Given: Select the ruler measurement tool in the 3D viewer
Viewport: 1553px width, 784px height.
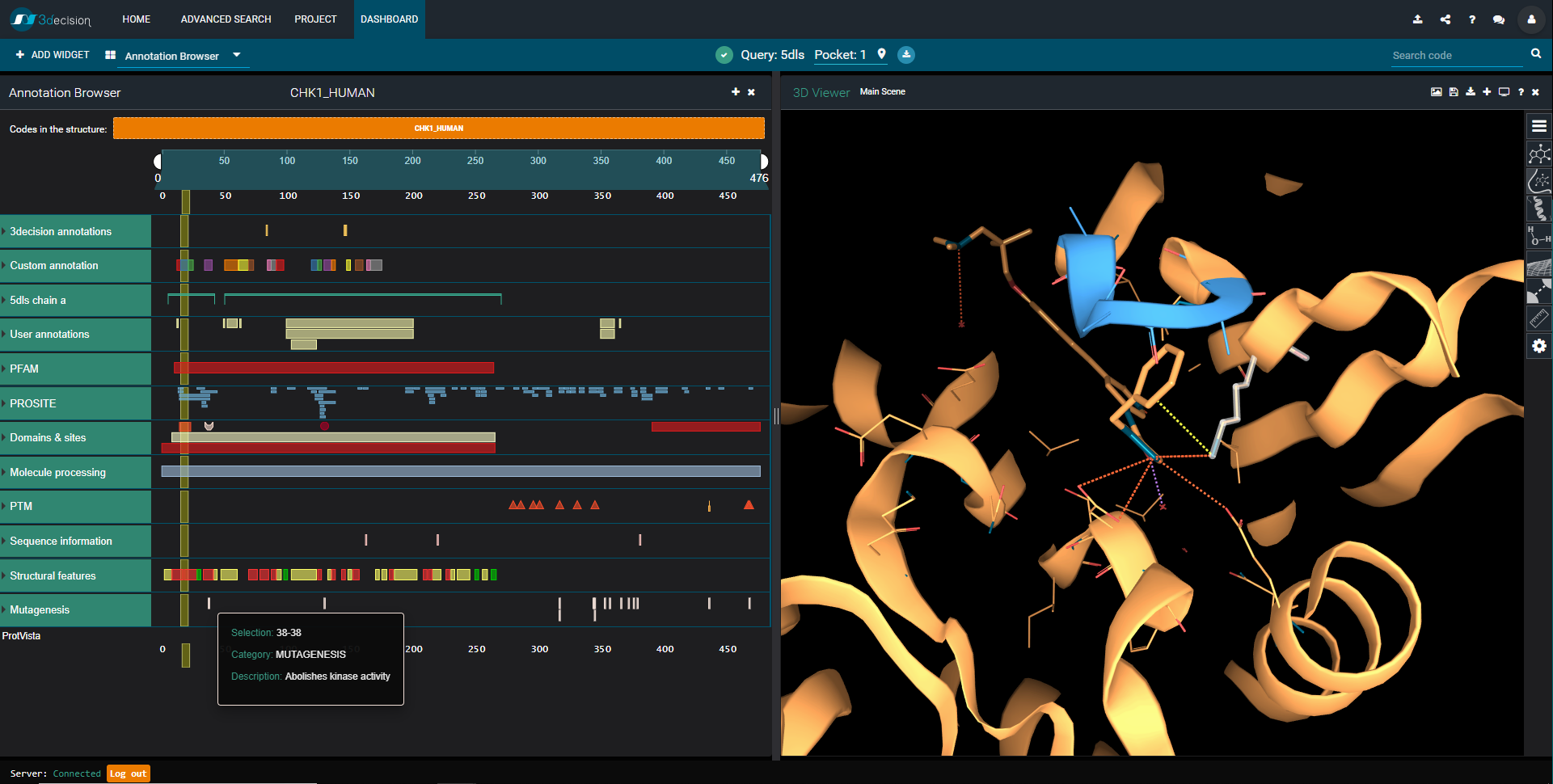Looking at the screenshot, I should coord(1539,318).
